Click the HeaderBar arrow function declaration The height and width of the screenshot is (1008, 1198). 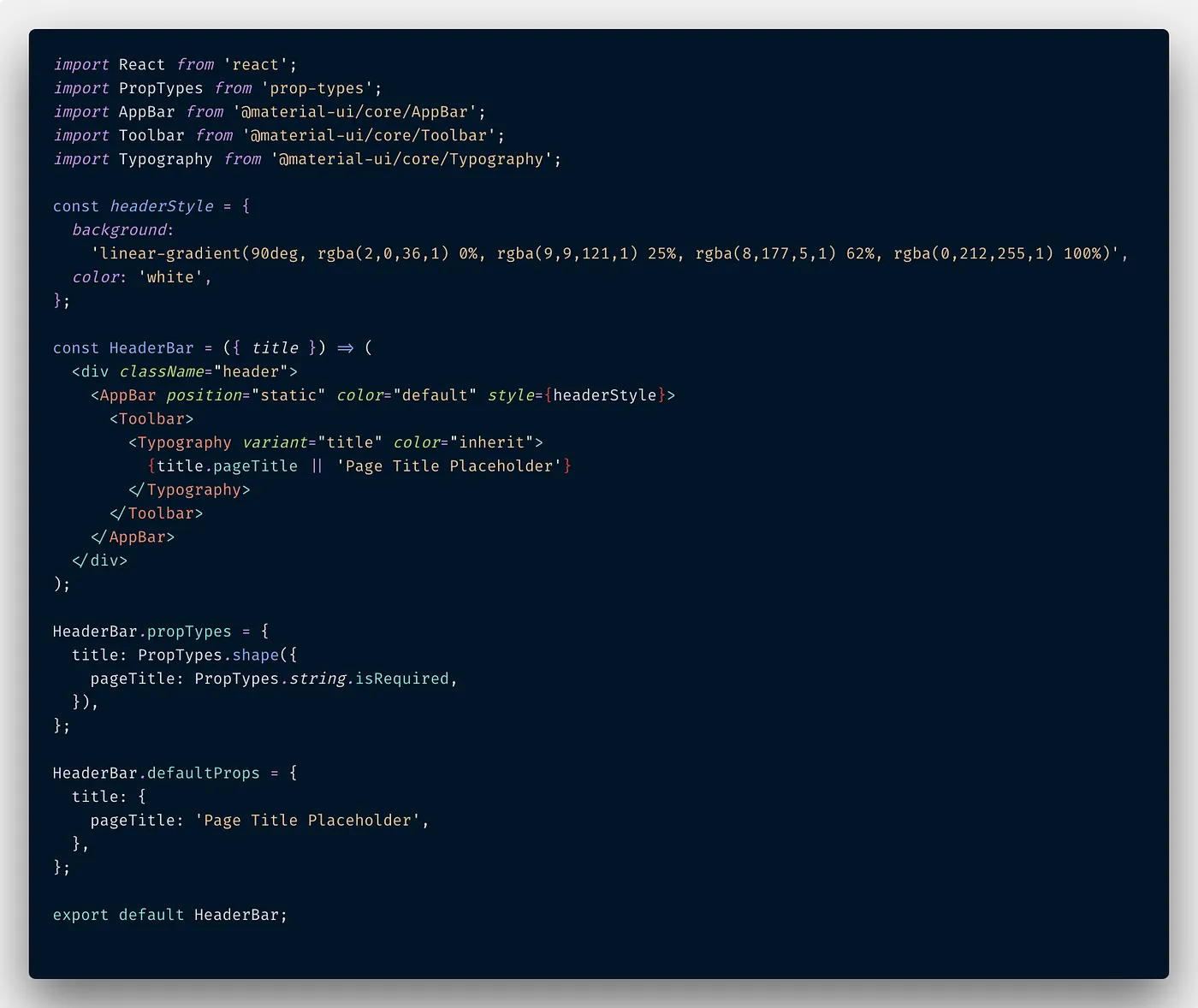tap(210, 347)
